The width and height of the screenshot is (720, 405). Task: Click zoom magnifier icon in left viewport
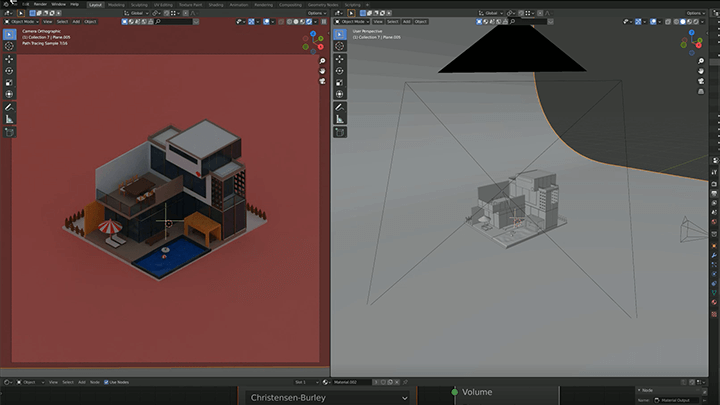(322, 61)
